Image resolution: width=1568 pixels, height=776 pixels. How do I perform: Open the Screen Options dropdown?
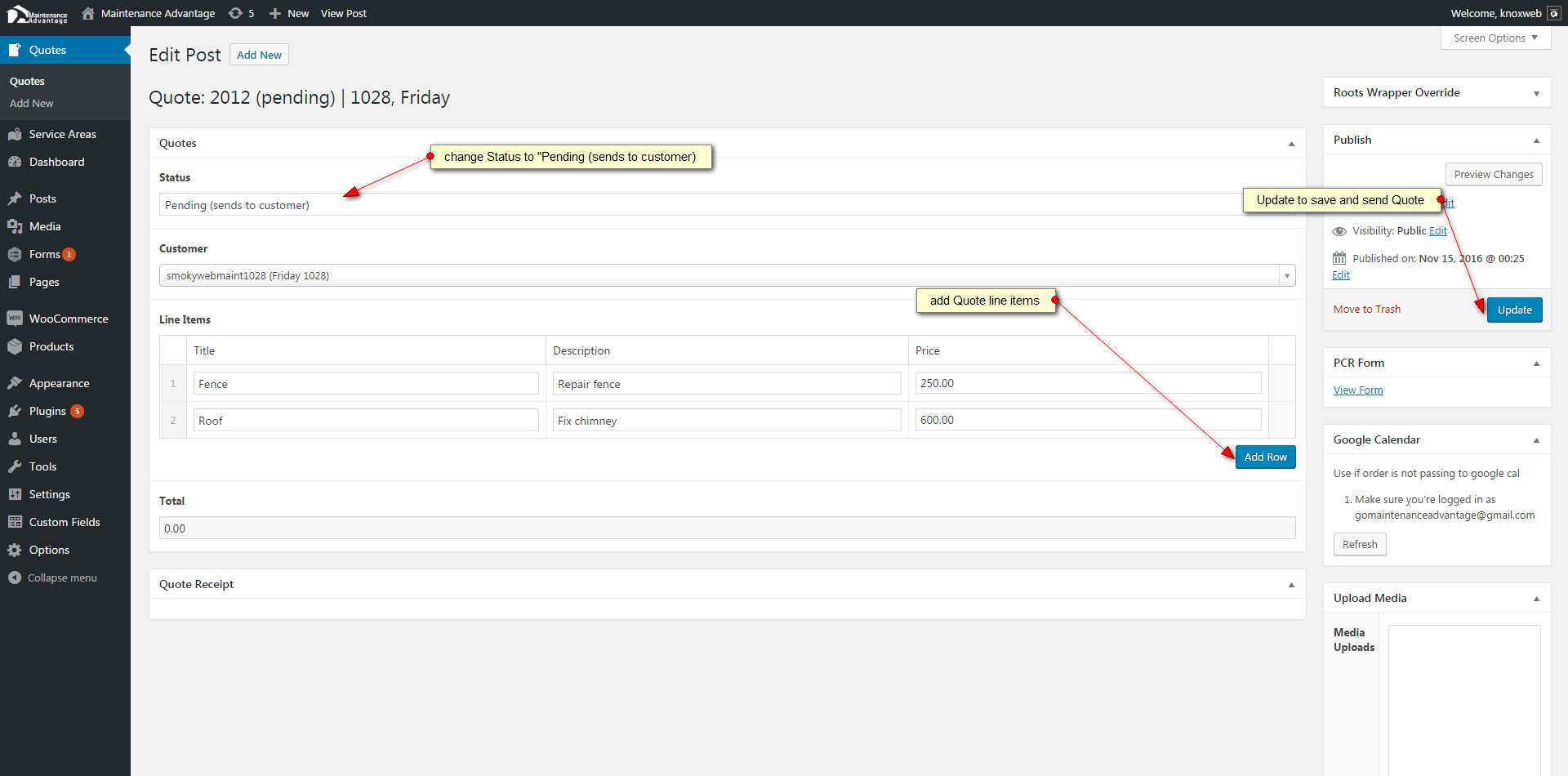pos(1495,38)
